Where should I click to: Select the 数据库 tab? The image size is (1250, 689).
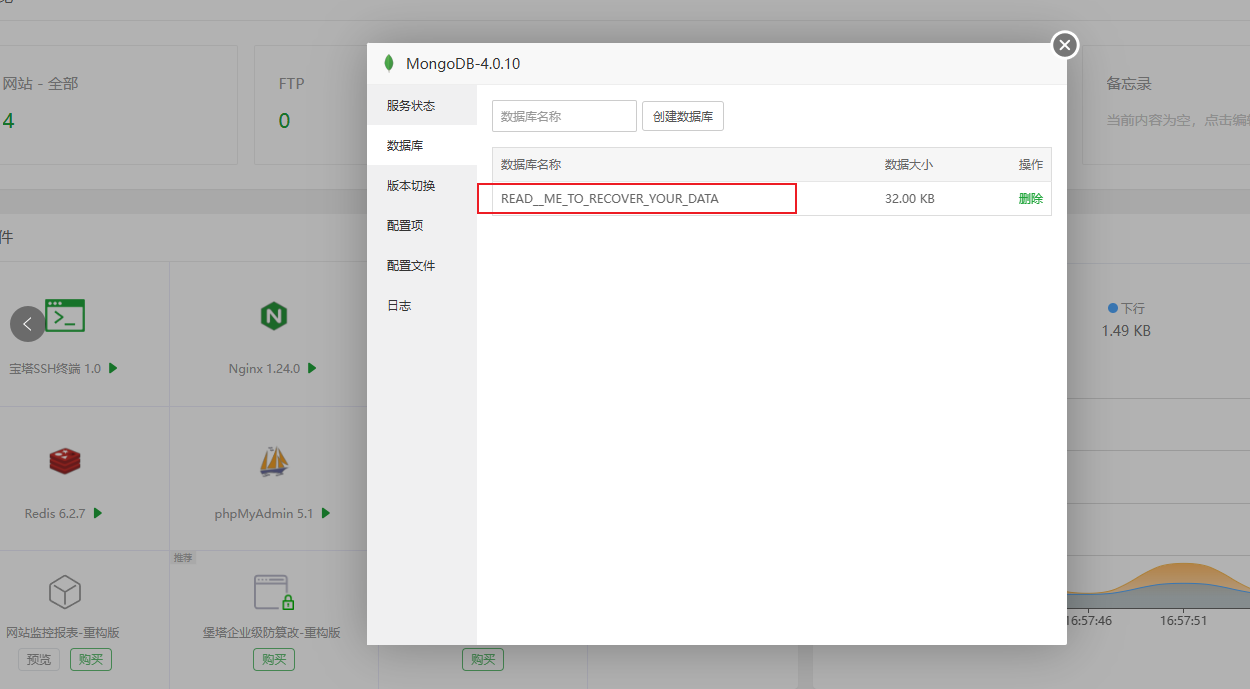coord(422,145)
